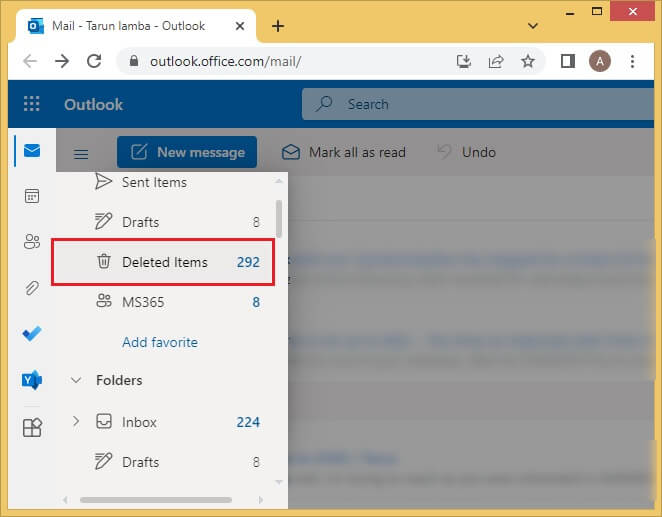Viewport: 662px width, 517px height.
Task: Bookmark this page with star icon
Action: 528,62
